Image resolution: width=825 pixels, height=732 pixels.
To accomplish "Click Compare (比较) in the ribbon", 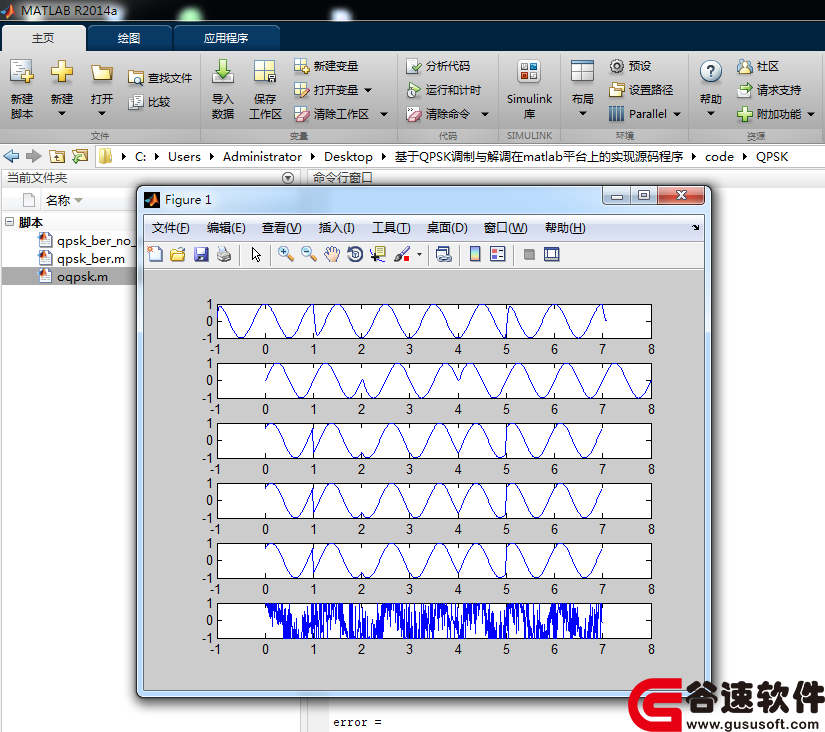I will coord(149,102).
